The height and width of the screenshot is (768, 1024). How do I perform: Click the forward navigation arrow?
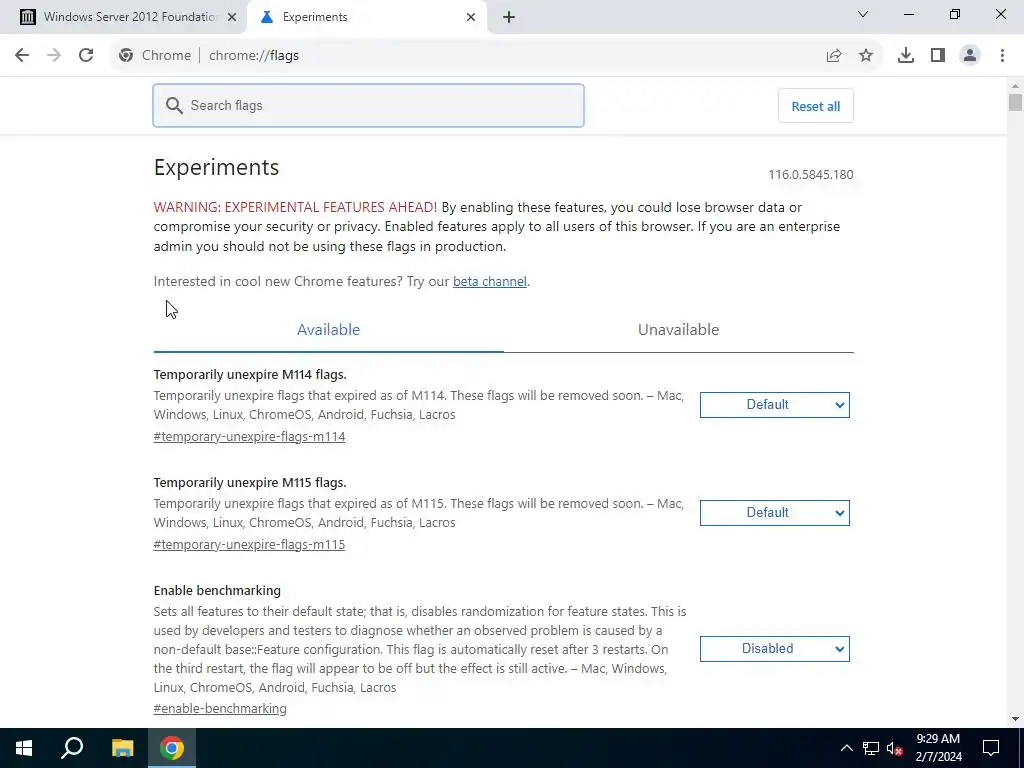(54, 56)
